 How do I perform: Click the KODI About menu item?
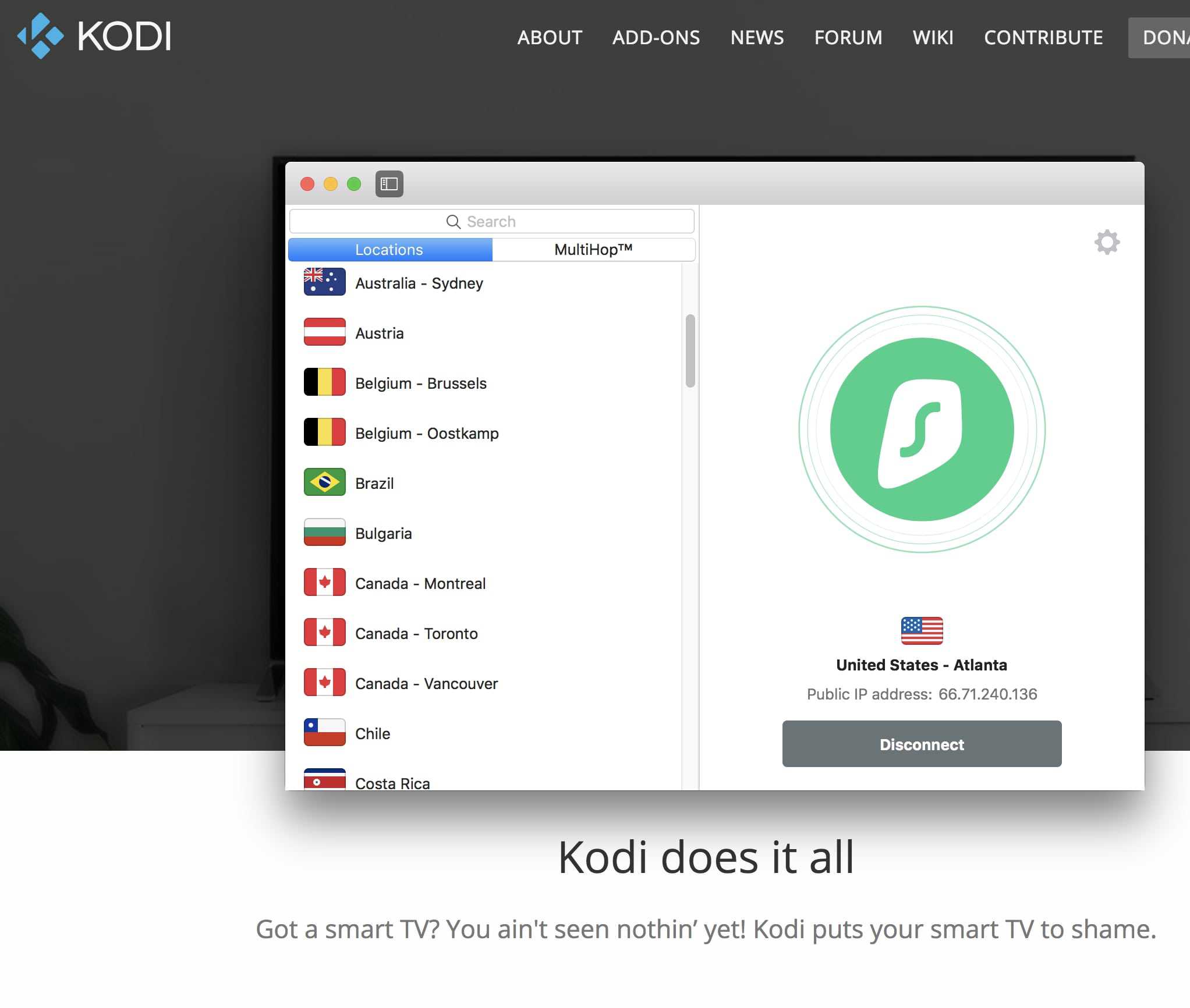click(550, 37)
